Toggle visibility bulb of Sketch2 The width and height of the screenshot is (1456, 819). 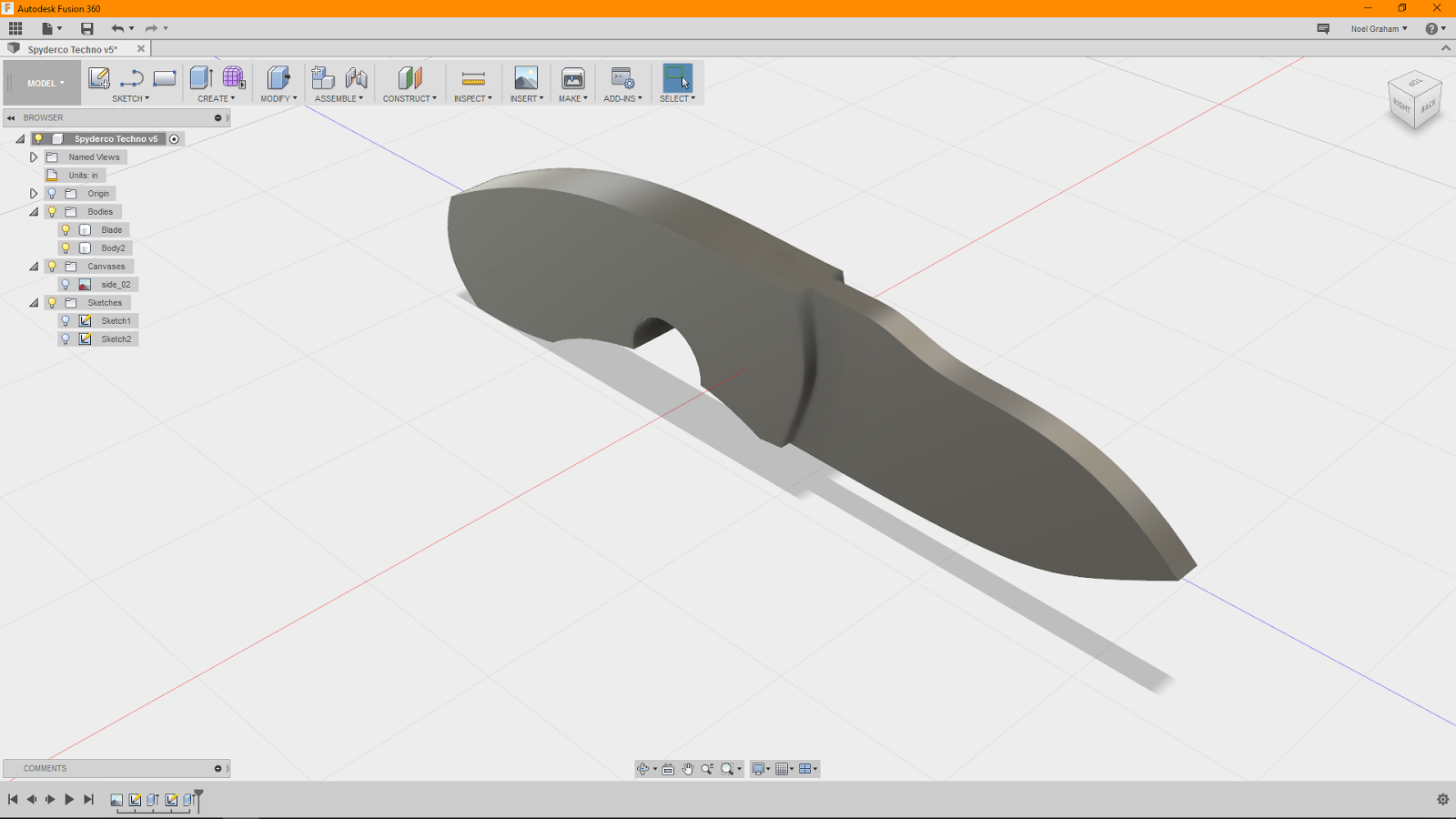pos(66,339)
